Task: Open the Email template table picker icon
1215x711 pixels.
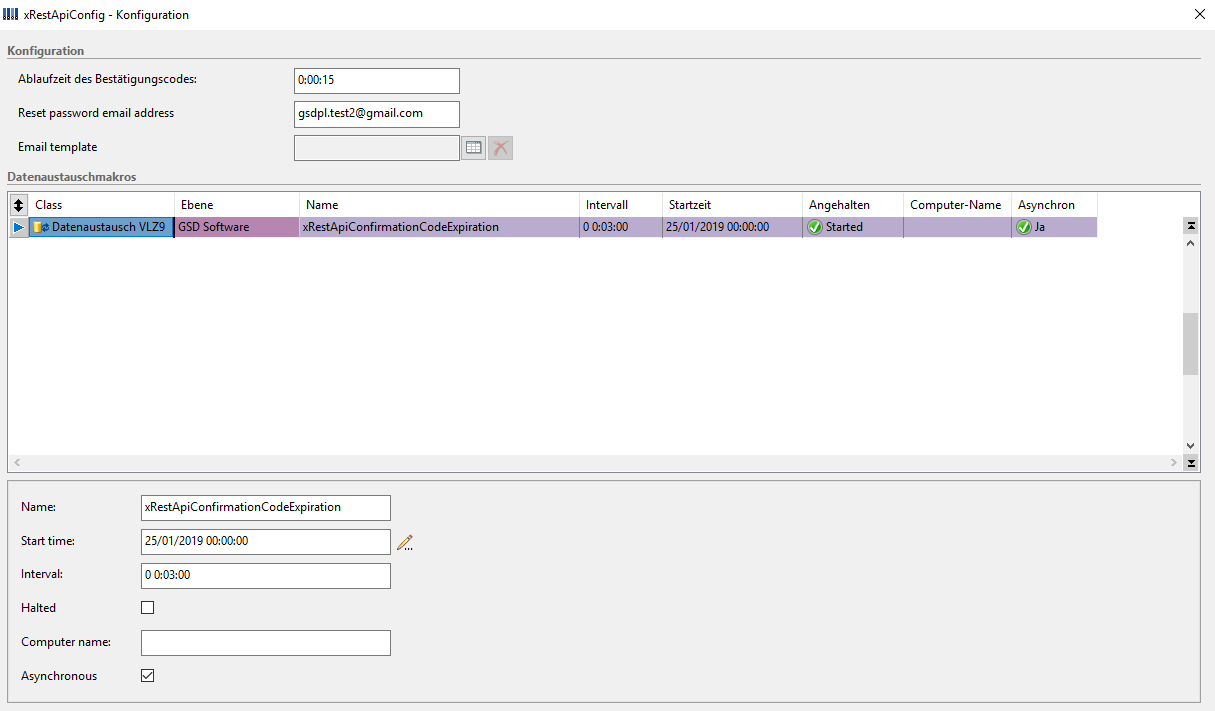Action: click(474, 148)
